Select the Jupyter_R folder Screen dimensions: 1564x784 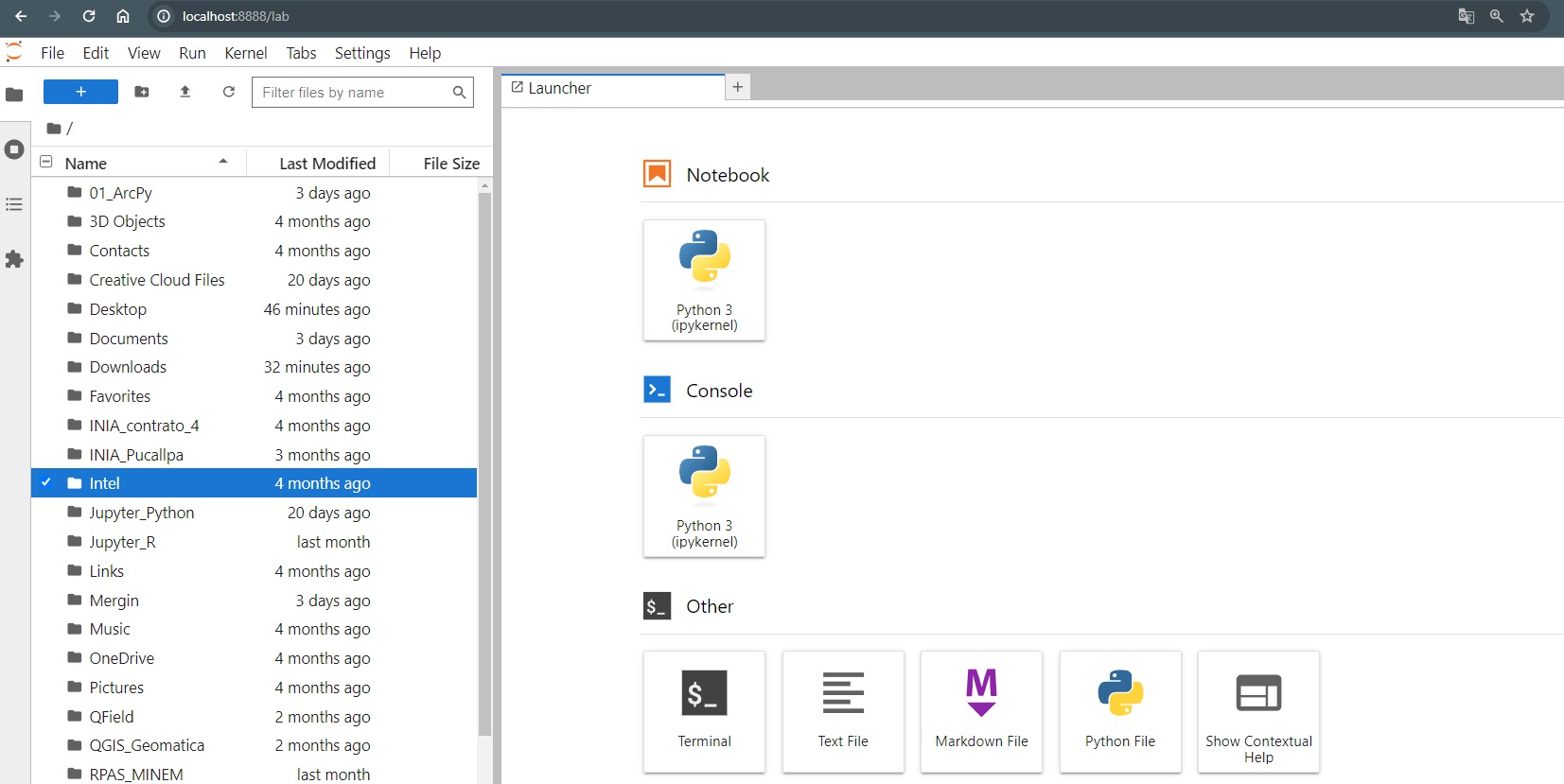click(x=254, y=542)
